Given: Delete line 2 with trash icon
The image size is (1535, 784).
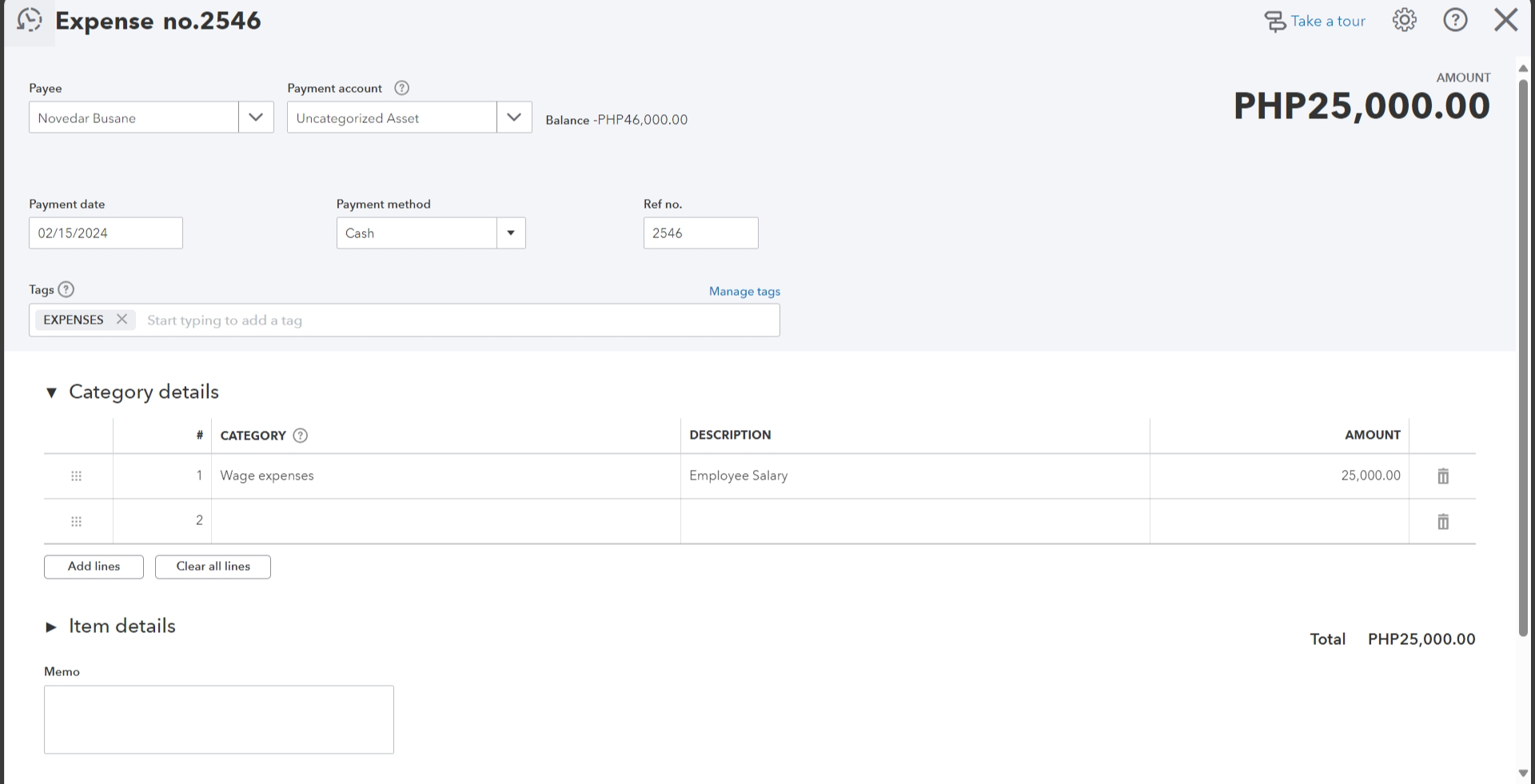Looking at the screenshot, I should tap(1443, 522).
